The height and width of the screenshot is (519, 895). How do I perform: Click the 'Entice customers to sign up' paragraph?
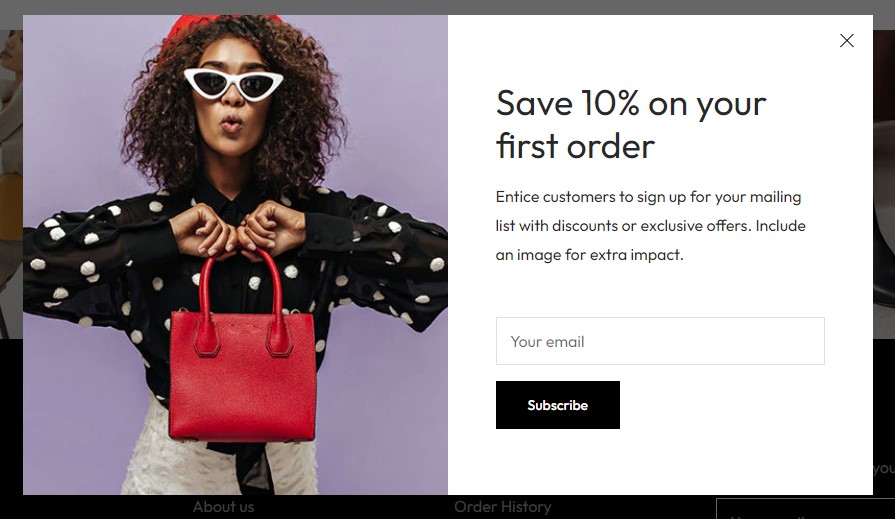click(651, 226)
